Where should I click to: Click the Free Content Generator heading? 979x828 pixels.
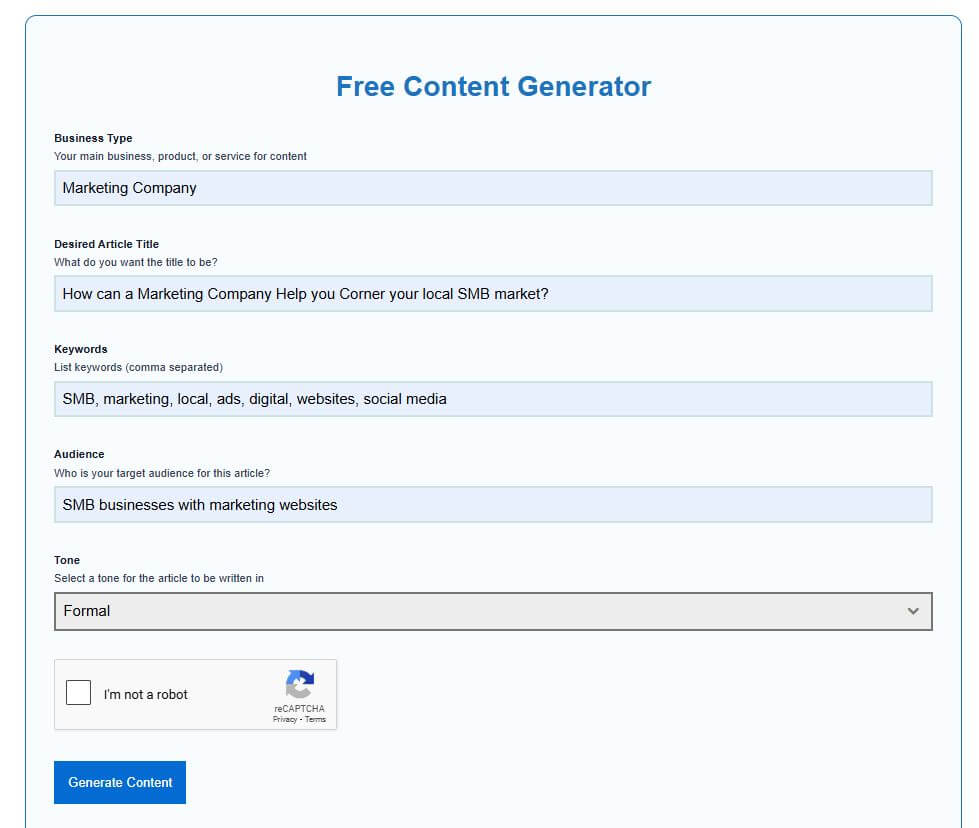[x=492, y=87]
